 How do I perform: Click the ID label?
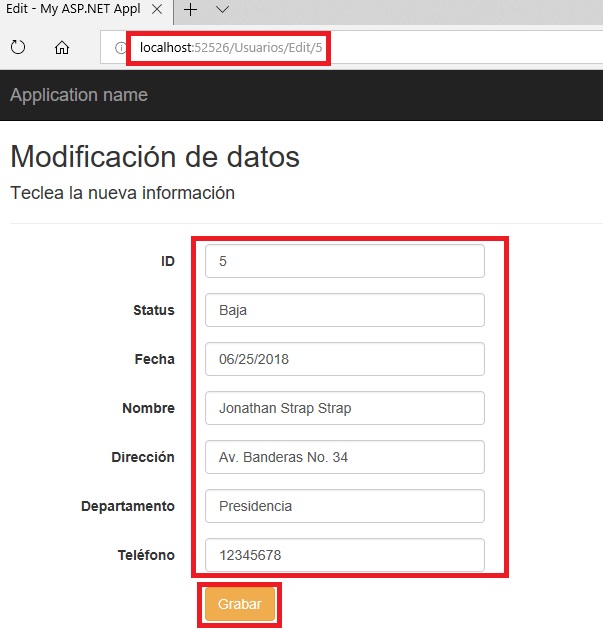point(168,261)
